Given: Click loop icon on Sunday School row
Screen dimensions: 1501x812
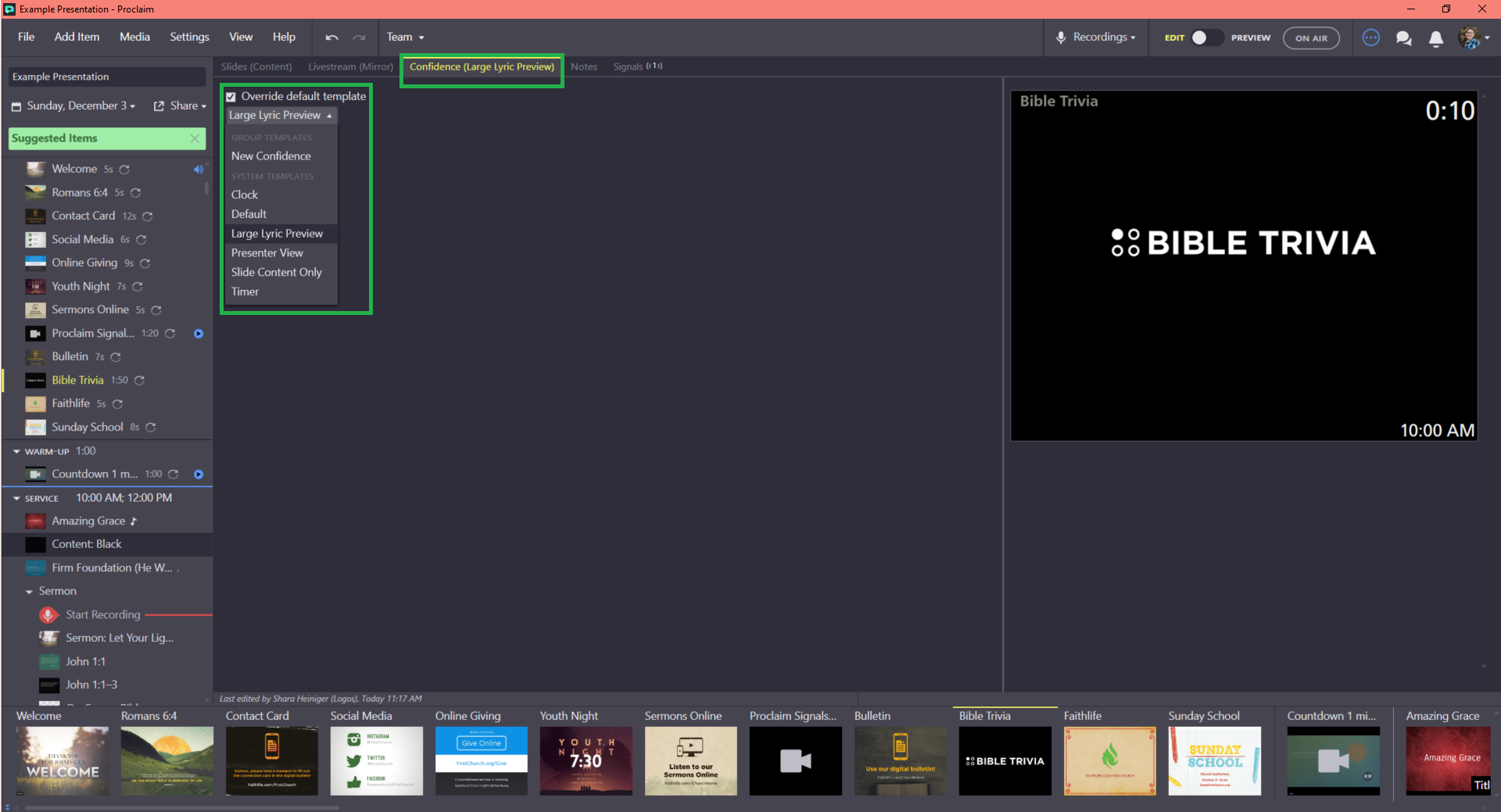Looking at the screenshot, I should [150, 427].
